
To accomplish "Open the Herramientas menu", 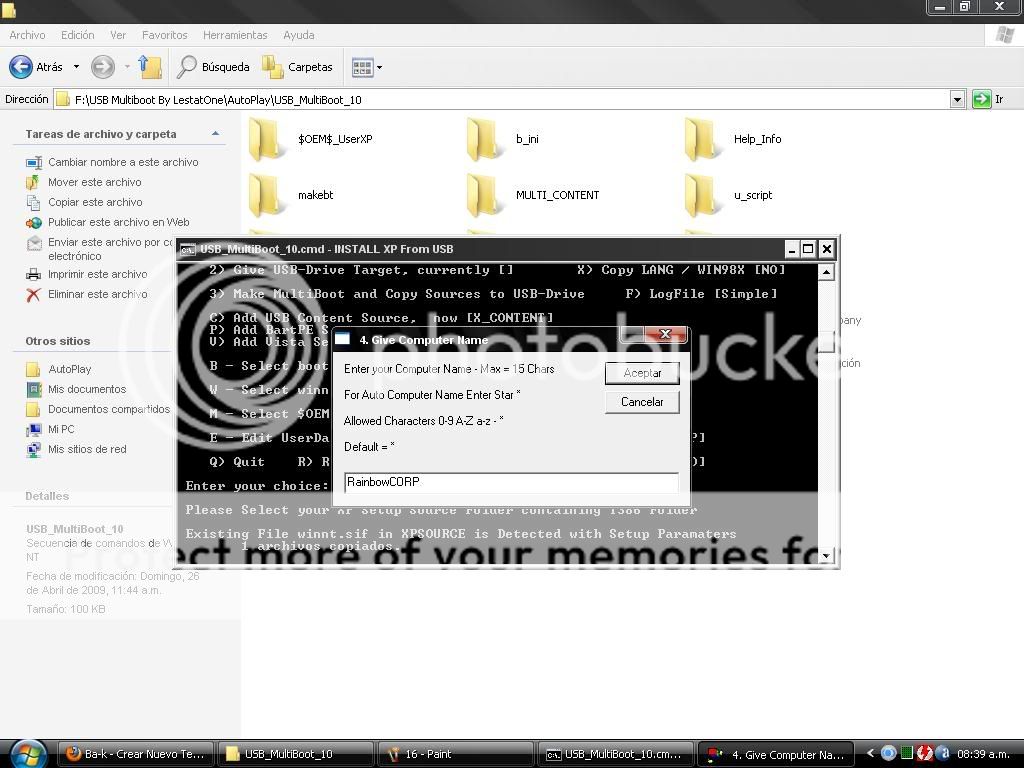I will (235, 35).
